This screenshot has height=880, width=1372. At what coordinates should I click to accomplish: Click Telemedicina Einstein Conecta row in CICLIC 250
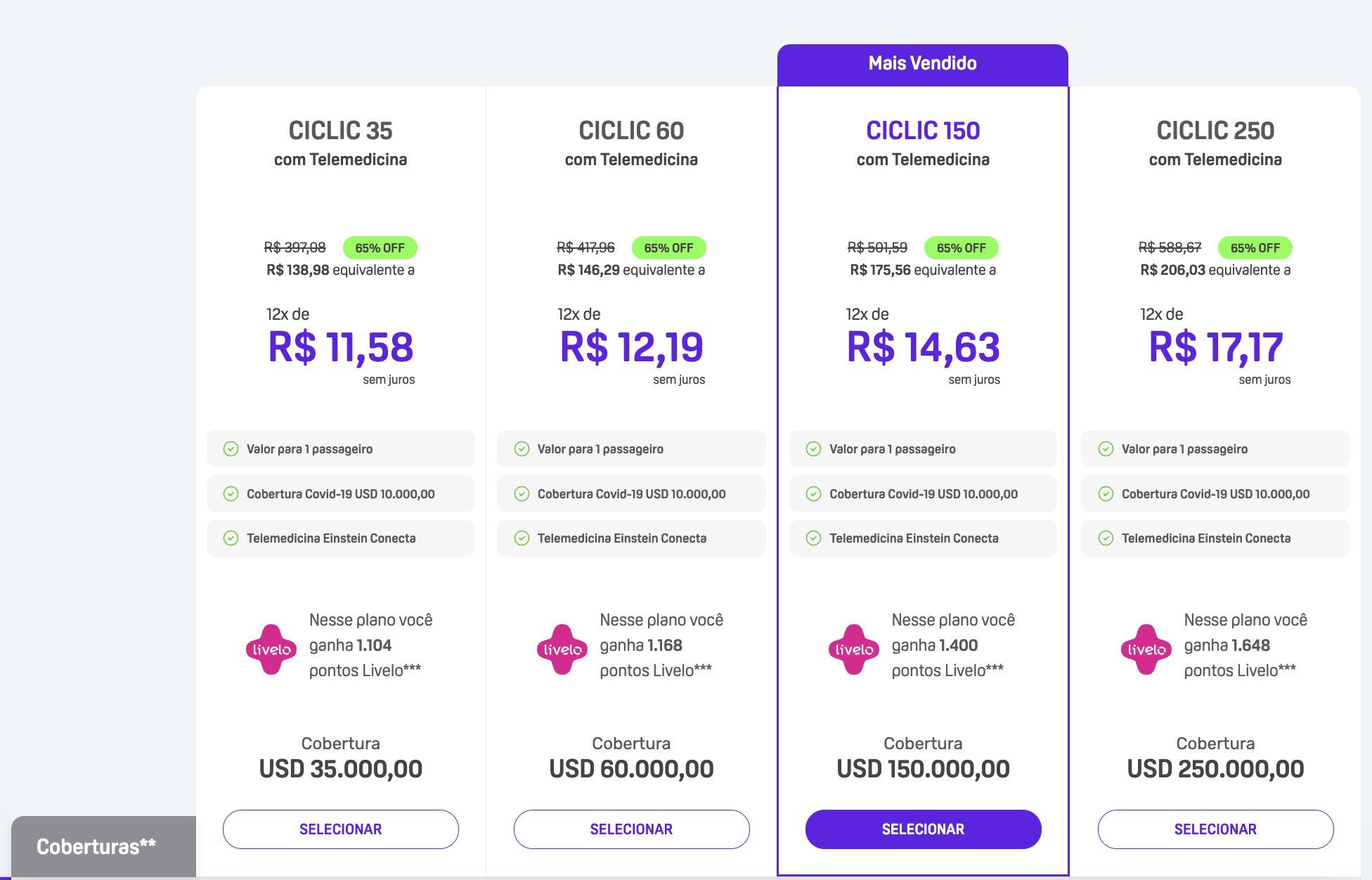coord(1215,538)
